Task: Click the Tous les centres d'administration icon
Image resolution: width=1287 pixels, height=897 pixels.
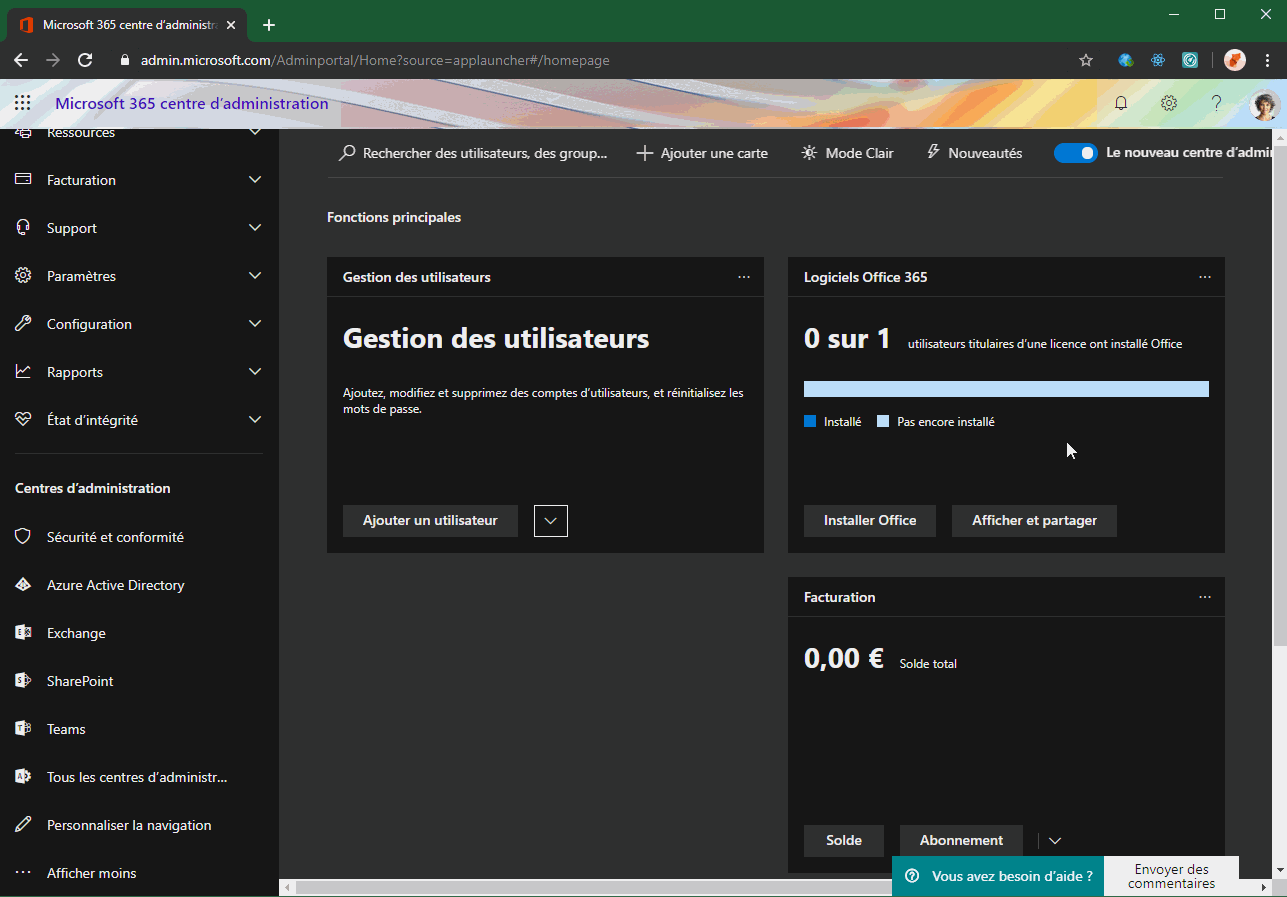Action: point(24,777)
